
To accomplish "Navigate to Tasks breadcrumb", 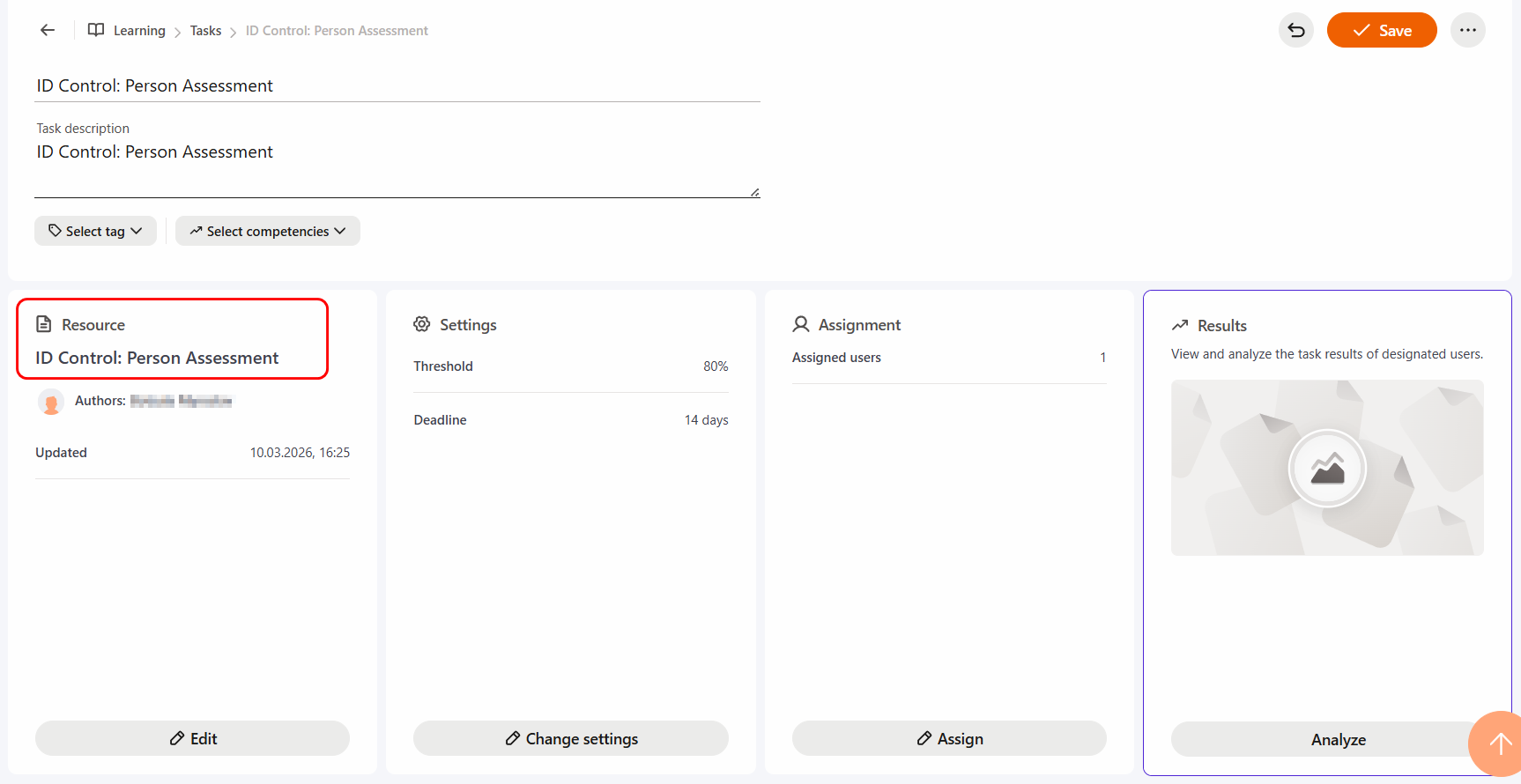I will (205, 31).
